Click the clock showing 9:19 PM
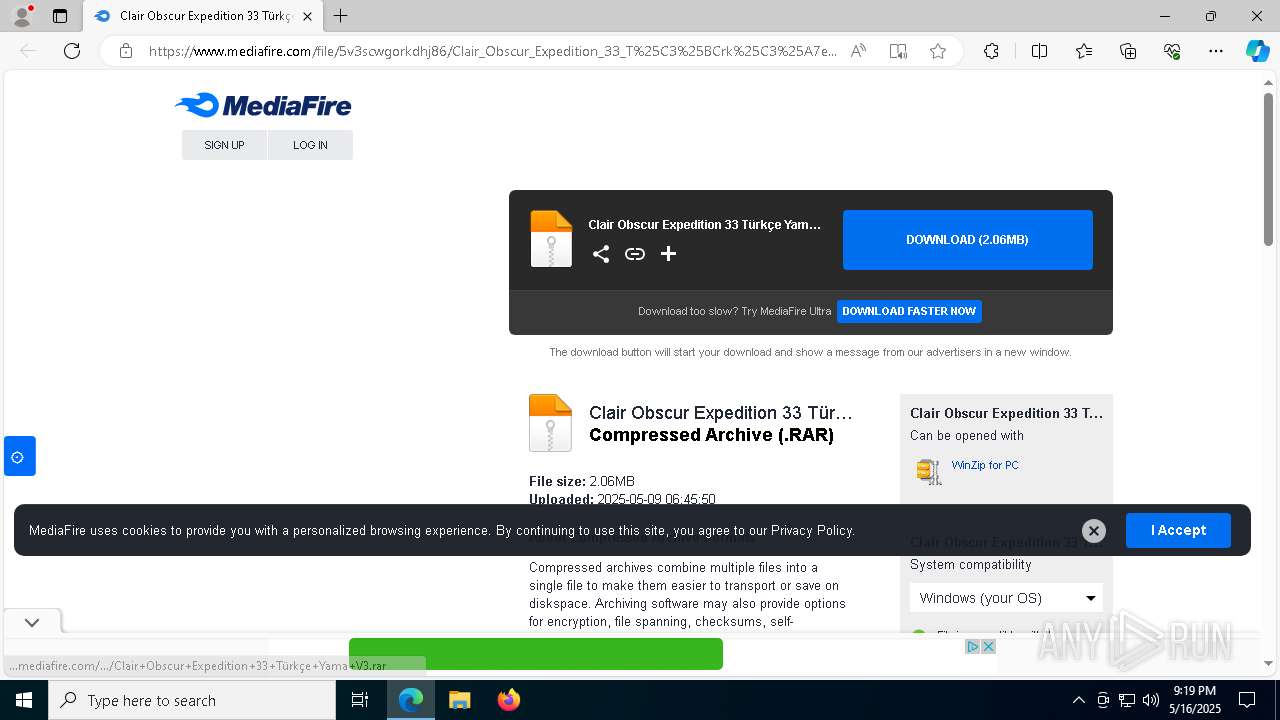The image size is (1280, 720). (x=1195, y=691)
